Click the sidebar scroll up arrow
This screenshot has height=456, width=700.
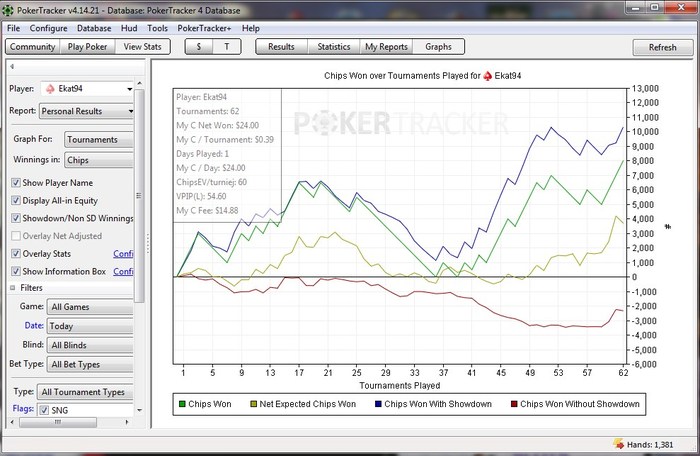(139, 84)
